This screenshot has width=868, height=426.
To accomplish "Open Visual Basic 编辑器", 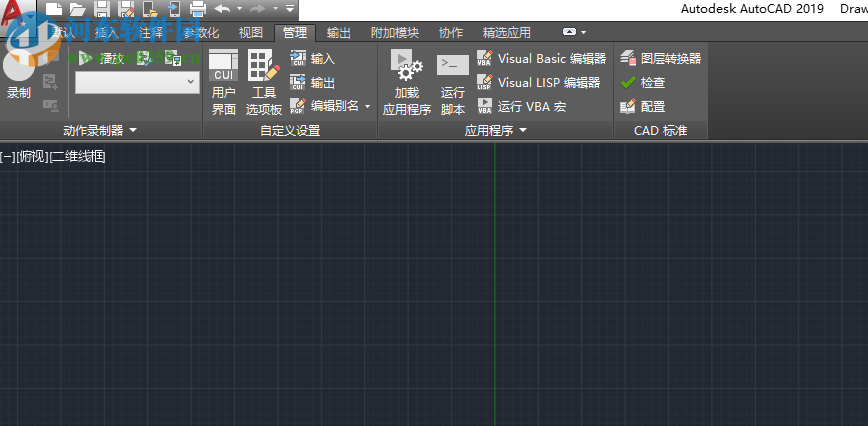I will click(542, 58).
